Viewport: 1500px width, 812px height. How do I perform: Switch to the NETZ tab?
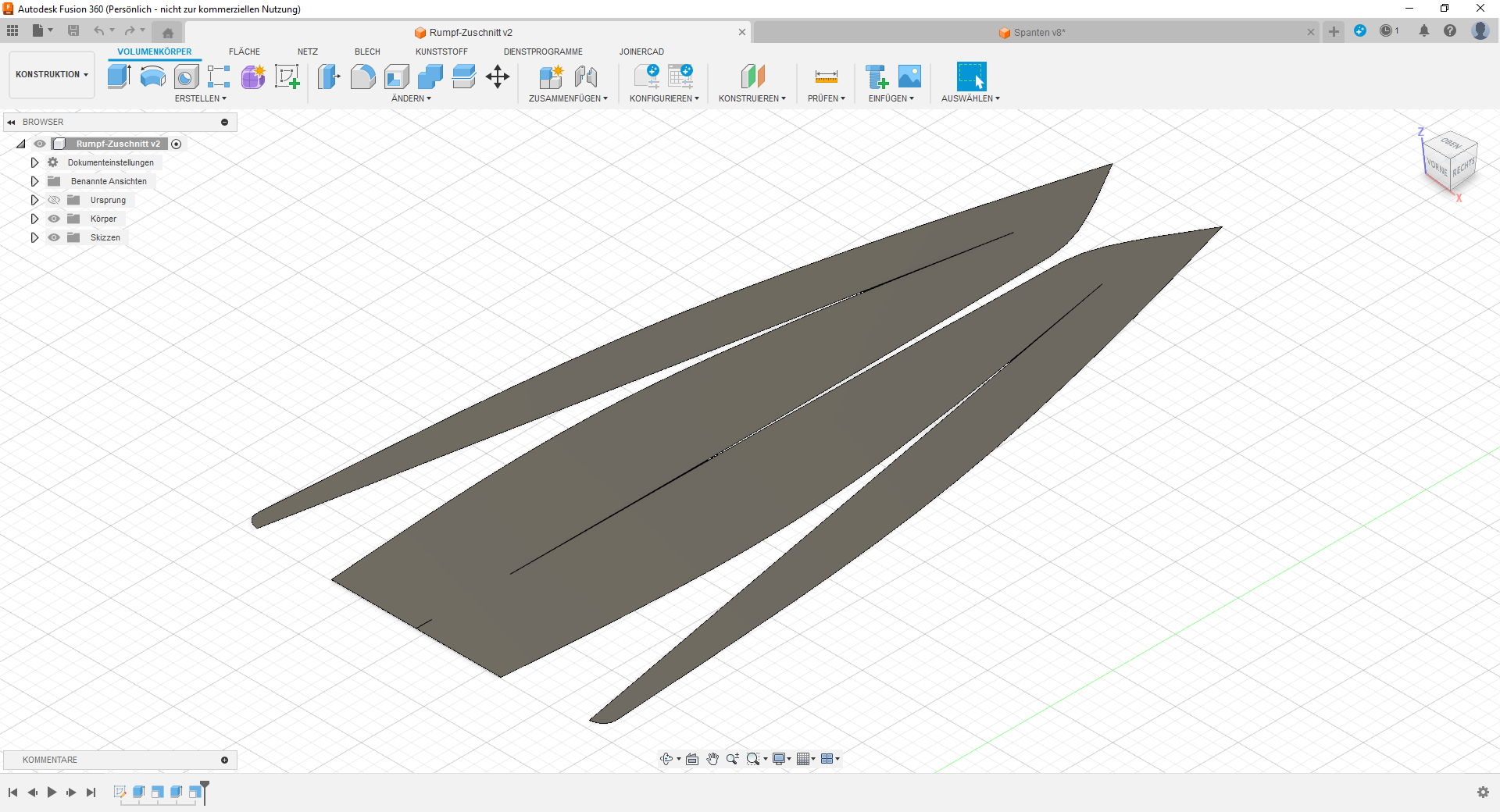(308, 52)
